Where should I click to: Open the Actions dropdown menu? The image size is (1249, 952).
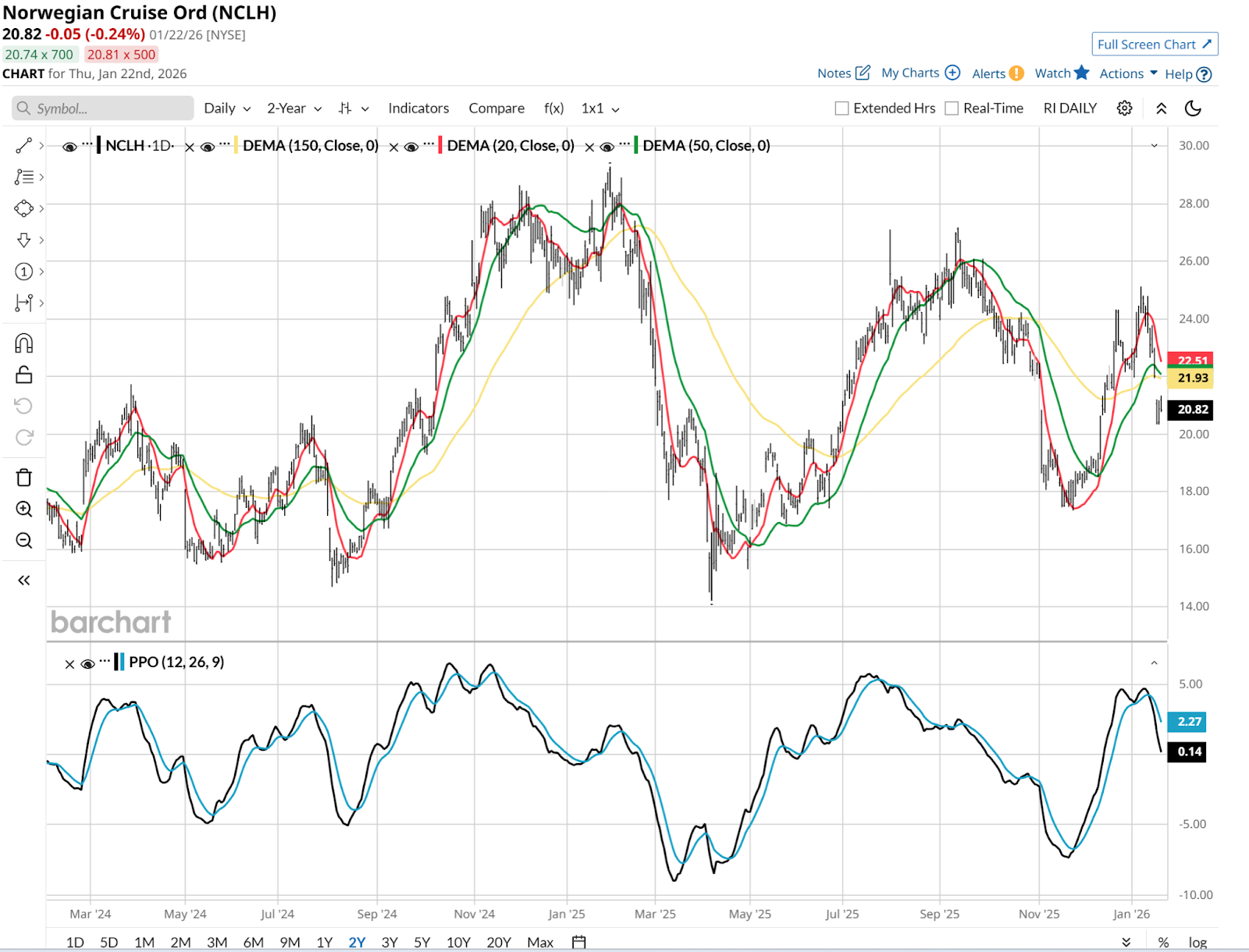tap(1128, 73)
